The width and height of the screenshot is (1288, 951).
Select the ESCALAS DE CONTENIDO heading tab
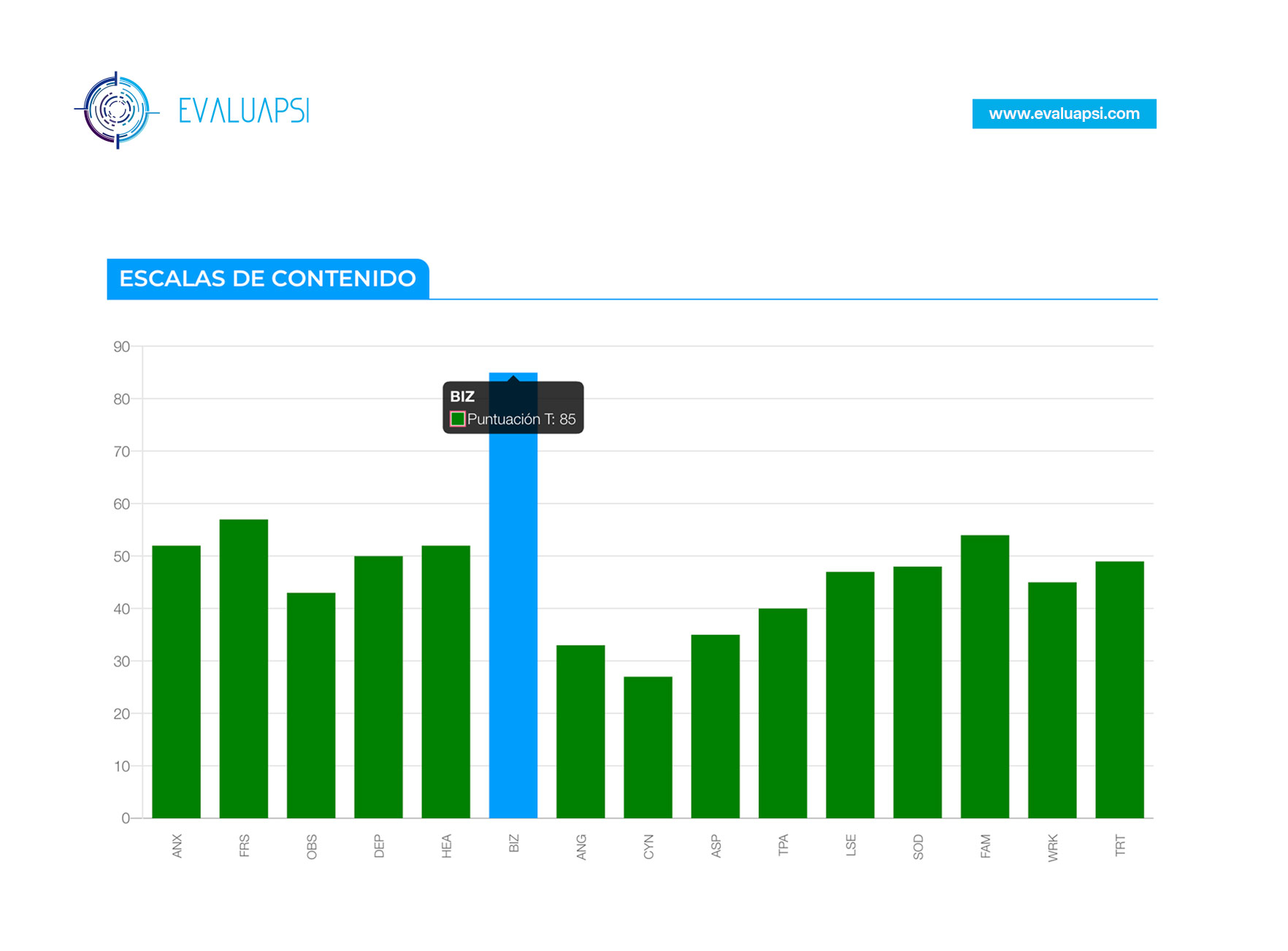[268, 279]
